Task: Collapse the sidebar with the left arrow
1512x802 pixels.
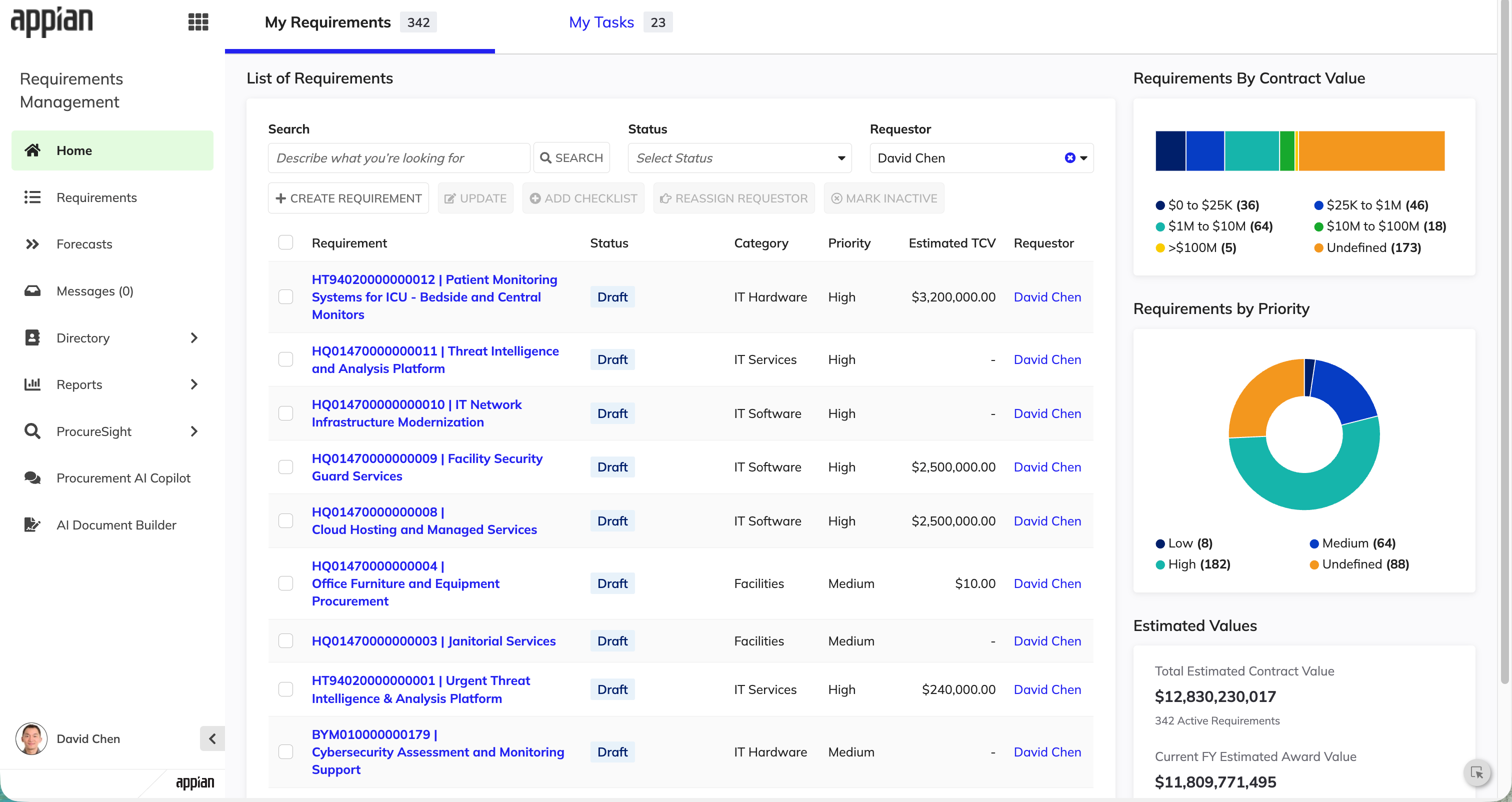Action: click(212, 738)
